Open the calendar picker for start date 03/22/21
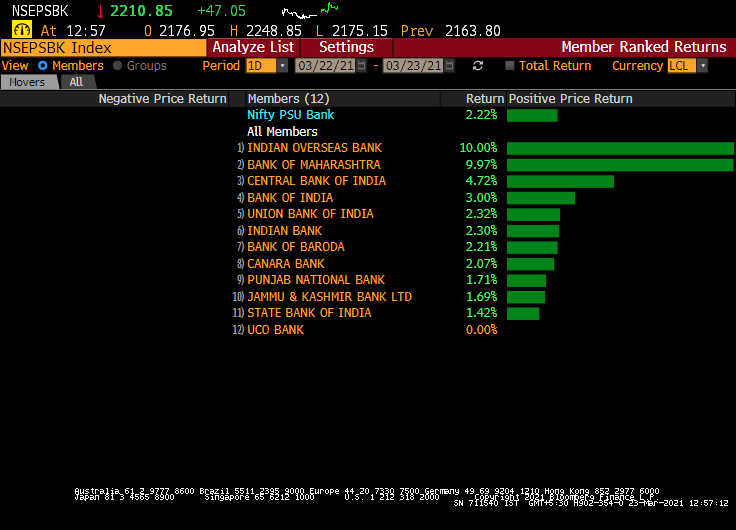 [x=363, y=66]
